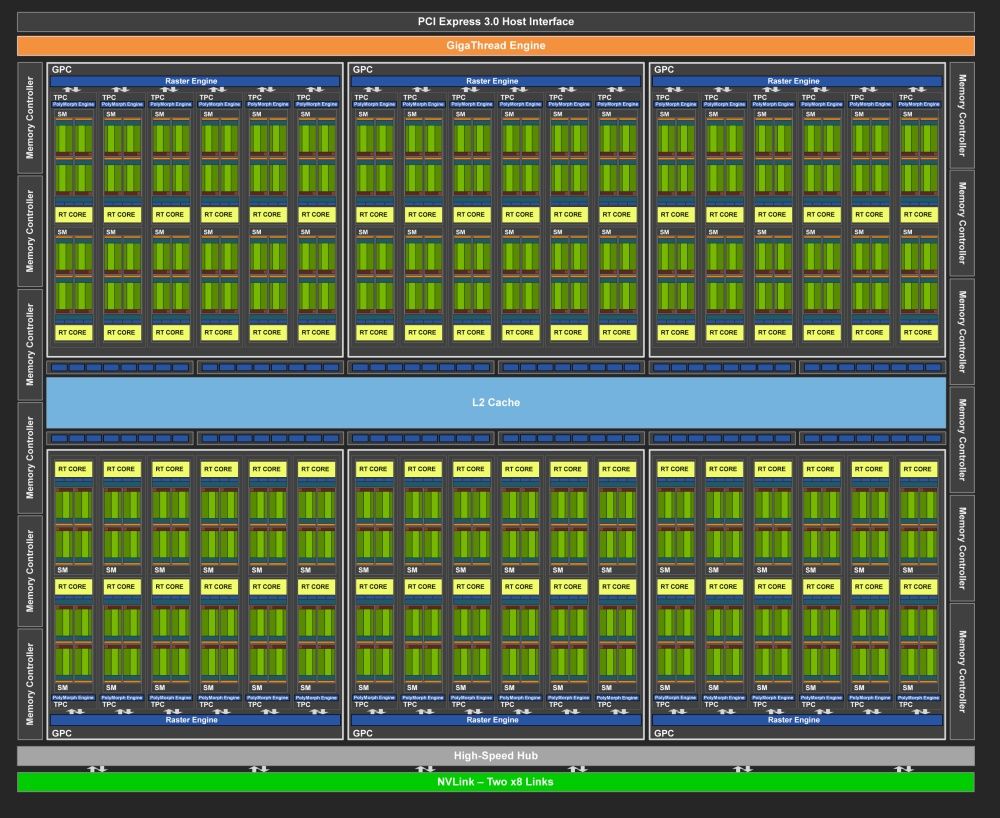Select the GPC label of the top-left cluster
Image resolution: width=1000 pixels, height=818 pixels.
tap(62, 69)
